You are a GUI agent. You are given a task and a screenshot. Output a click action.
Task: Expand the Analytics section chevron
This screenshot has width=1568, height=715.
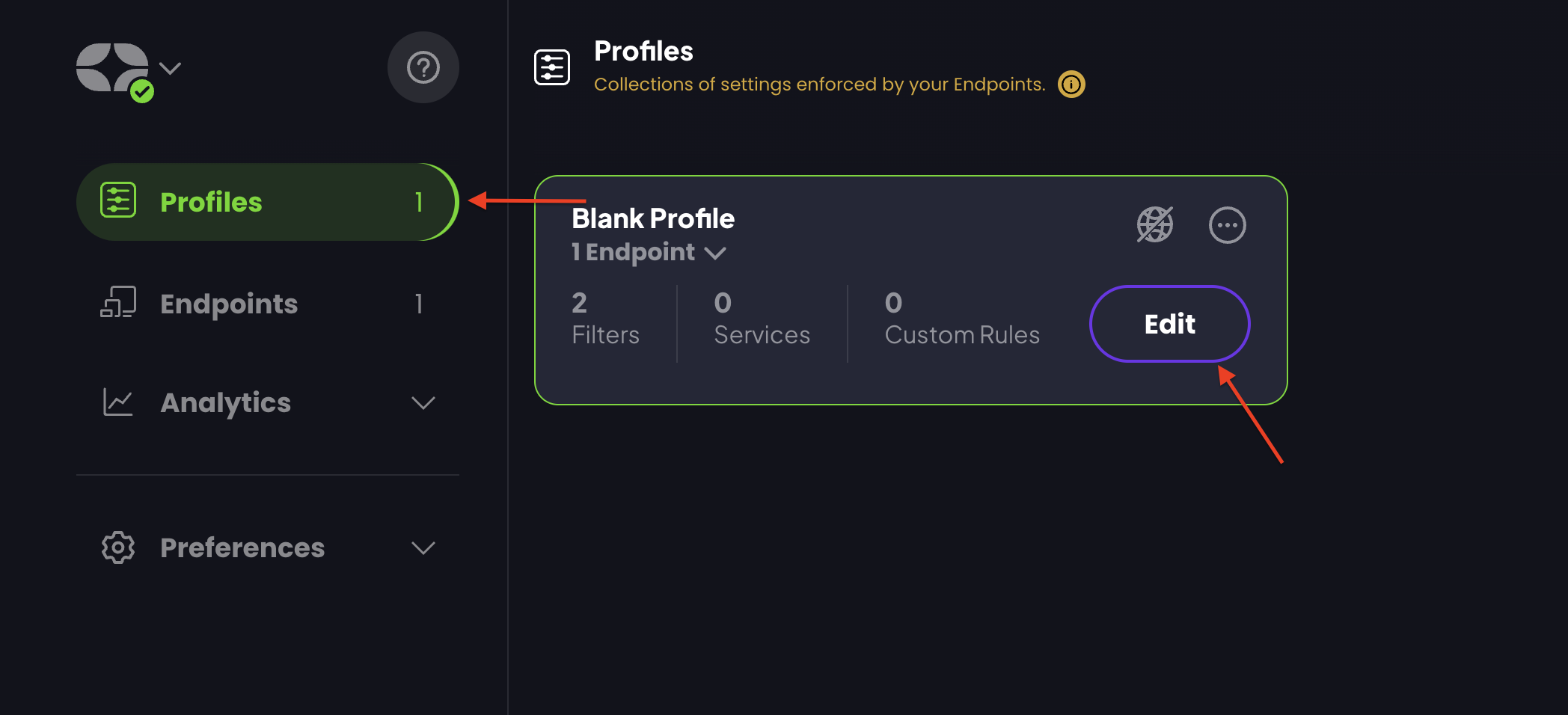[423, 402]
